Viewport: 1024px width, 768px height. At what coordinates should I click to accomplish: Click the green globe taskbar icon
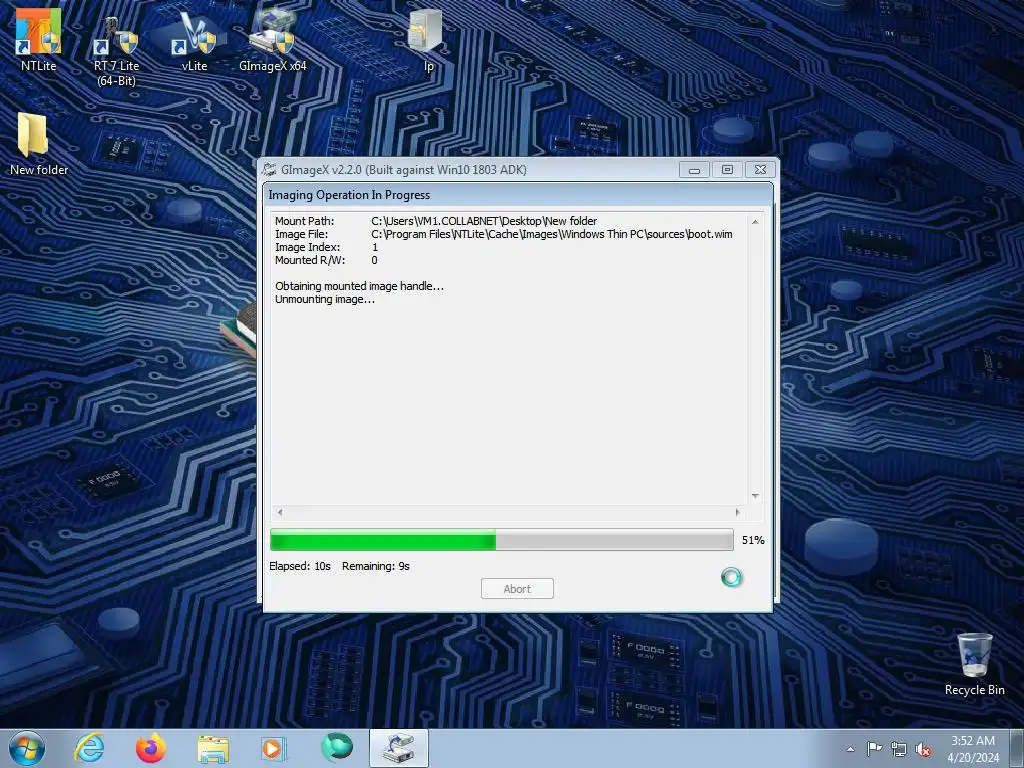click(x=336, y=748)
